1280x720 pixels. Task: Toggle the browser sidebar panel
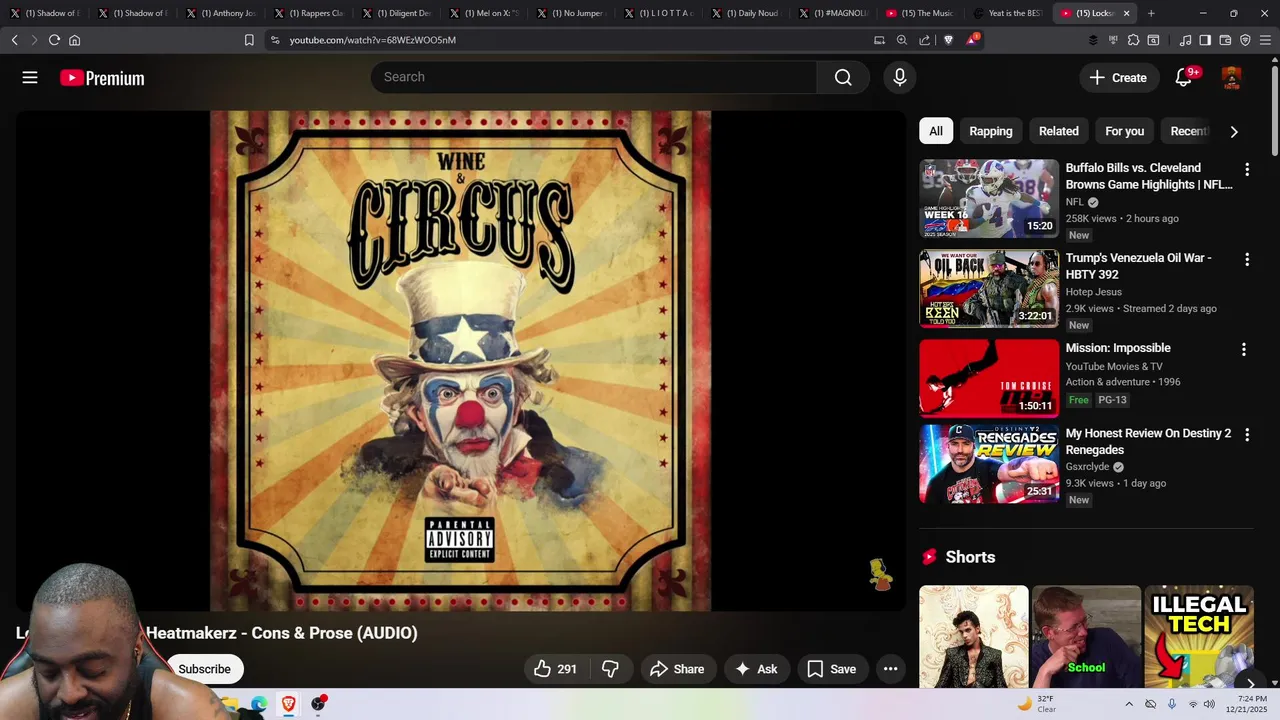click(1205, 40)
